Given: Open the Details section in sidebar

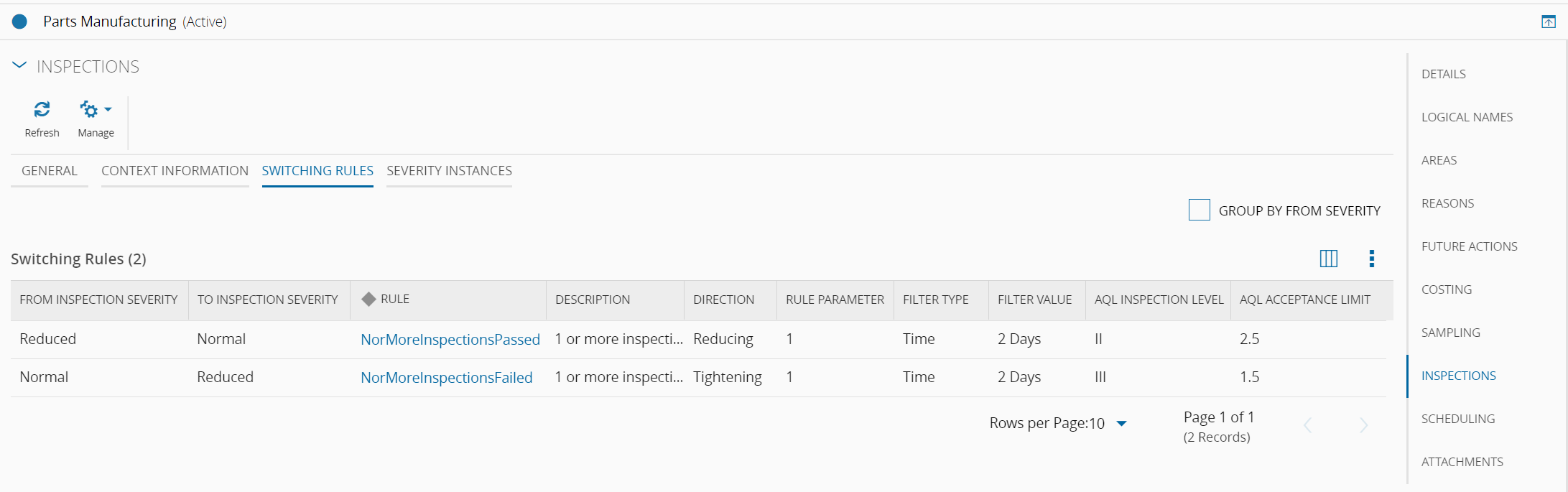Looking at the screenshot, I should pyautogui.click(x=1443, y=74).
